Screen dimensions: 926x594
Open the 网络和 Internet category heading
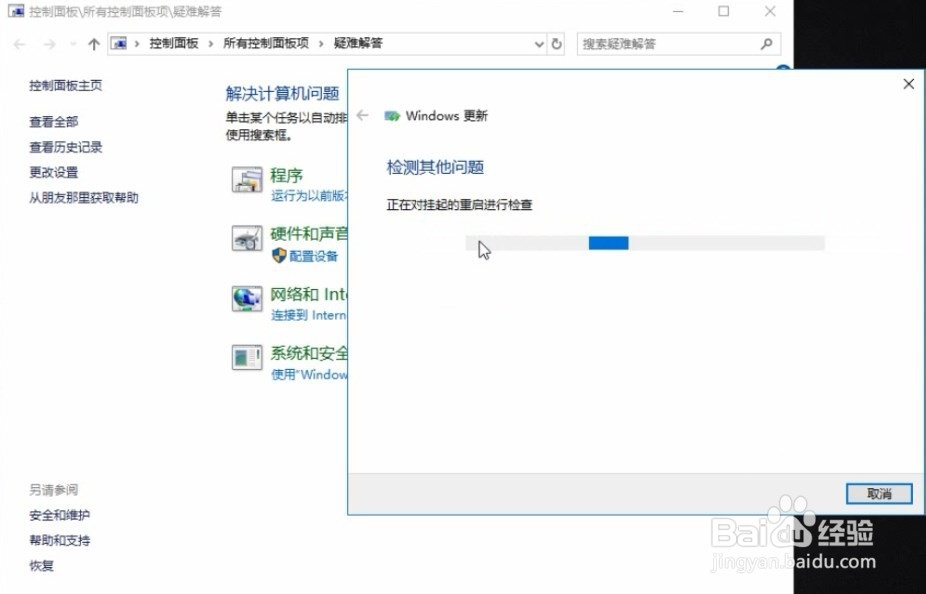309,294
